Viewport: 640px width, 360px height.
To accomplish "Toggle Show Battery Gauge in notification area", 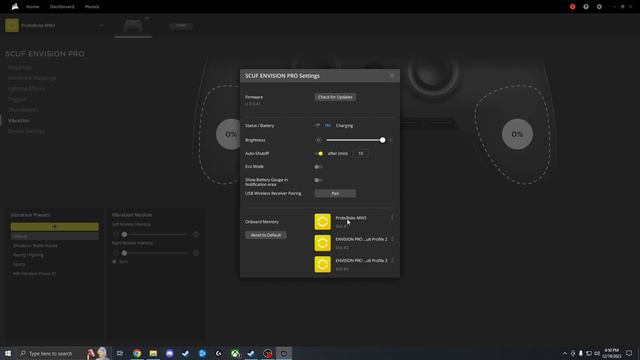I will (x=318, y=180).
